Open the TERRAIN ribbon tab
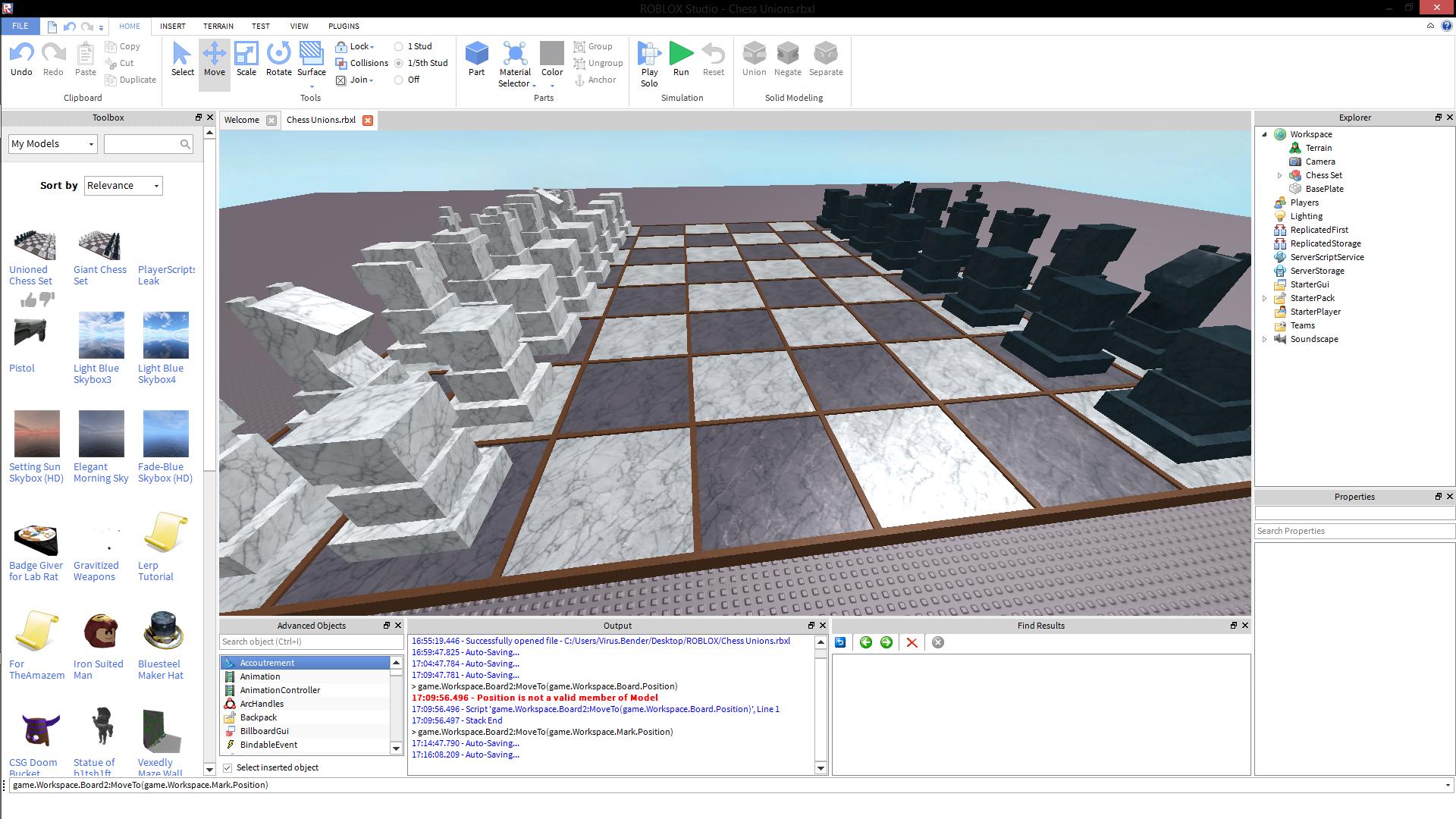The image size is (1456, 819). tap(218, 26)
